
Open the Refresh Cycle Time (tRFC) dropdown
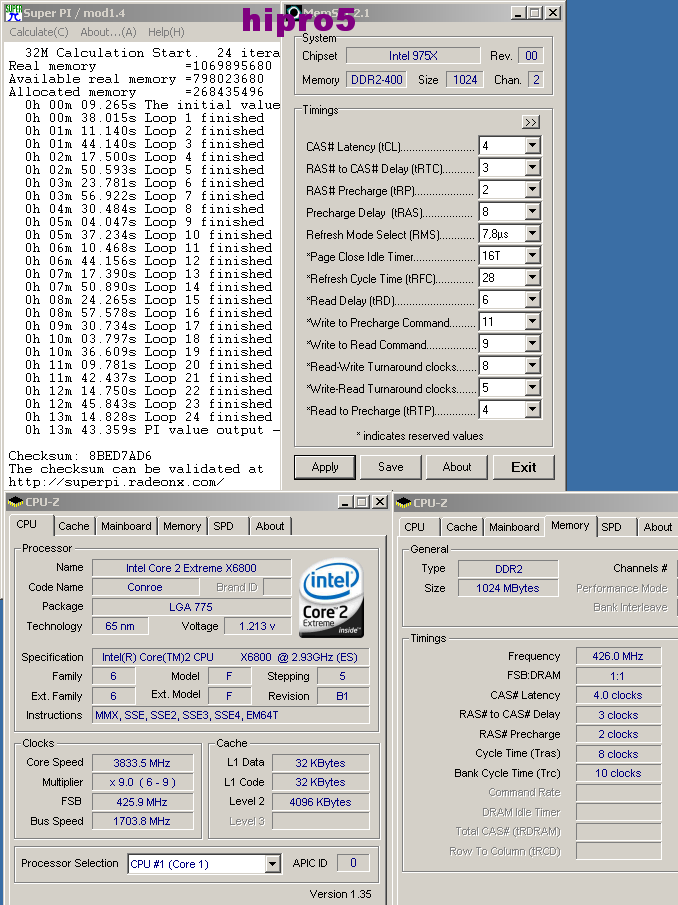point(533,278)
